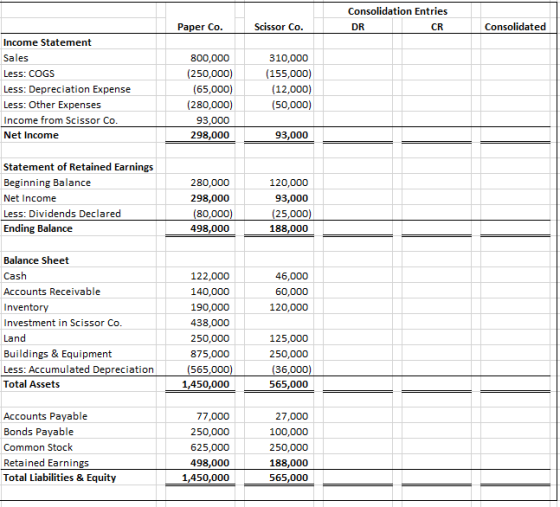The height and width of the screenshot is (507, 560).
Task: Click Scissor Co. Sales value 310,000
Action: point(289,58)
